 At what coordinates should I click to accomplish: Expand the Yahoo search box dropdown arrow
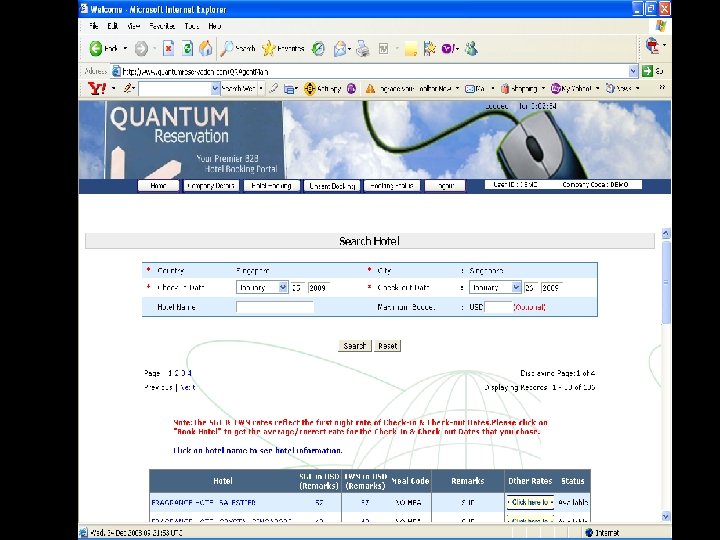tap(215, 89)
